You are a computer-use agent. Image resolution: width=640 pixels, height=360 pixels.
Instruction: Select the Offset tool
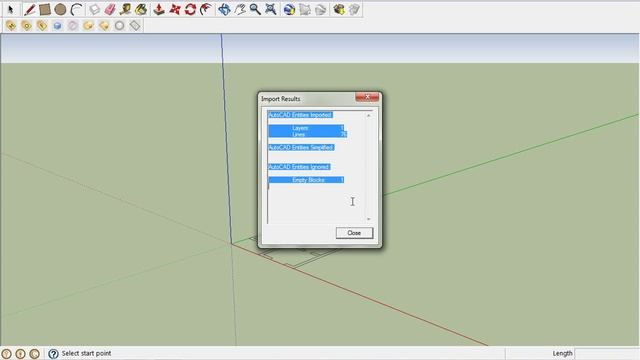click(206, 9)
